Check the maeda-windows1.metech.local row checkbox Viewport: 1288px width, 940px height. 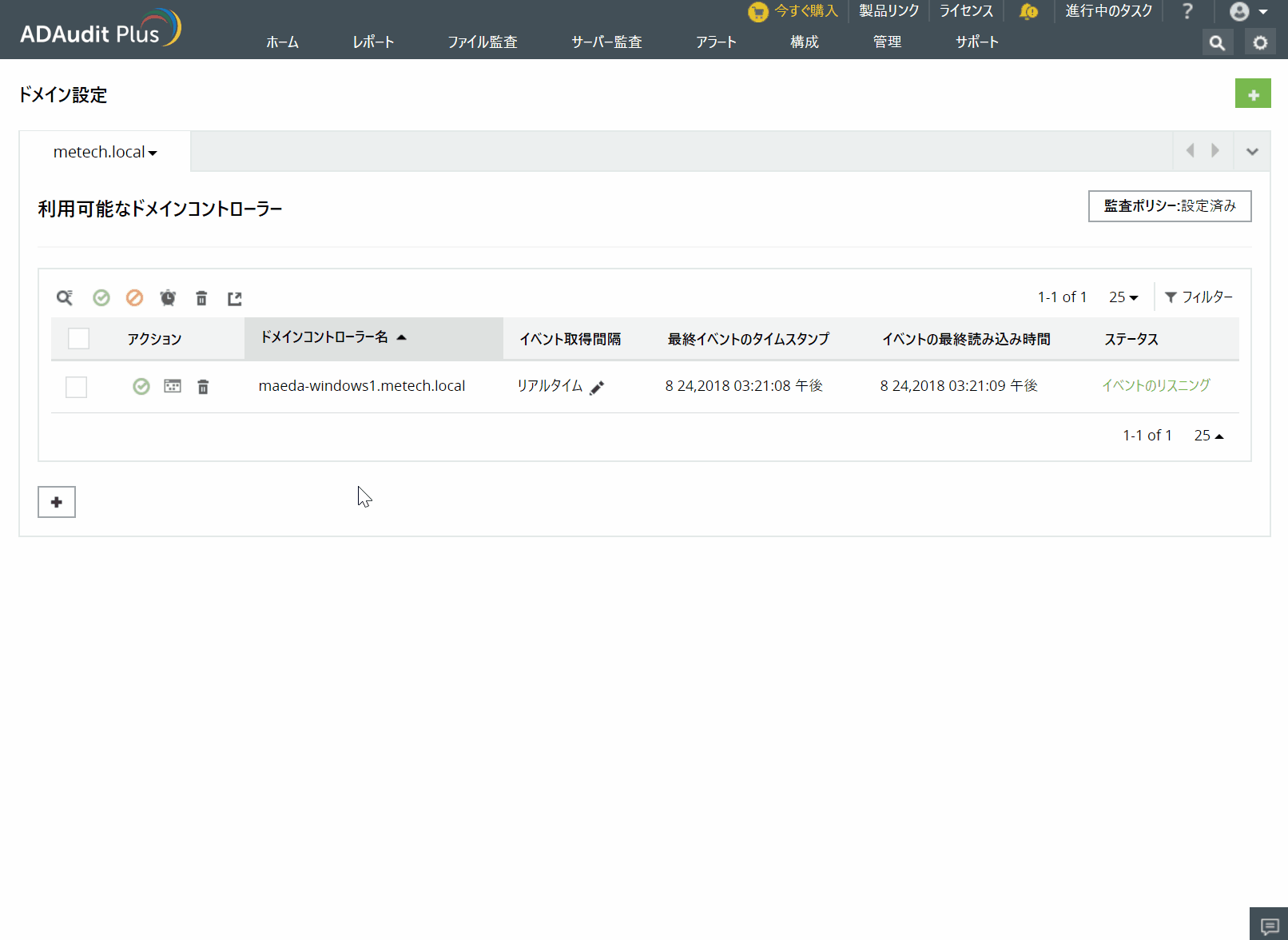click(77, 387)
